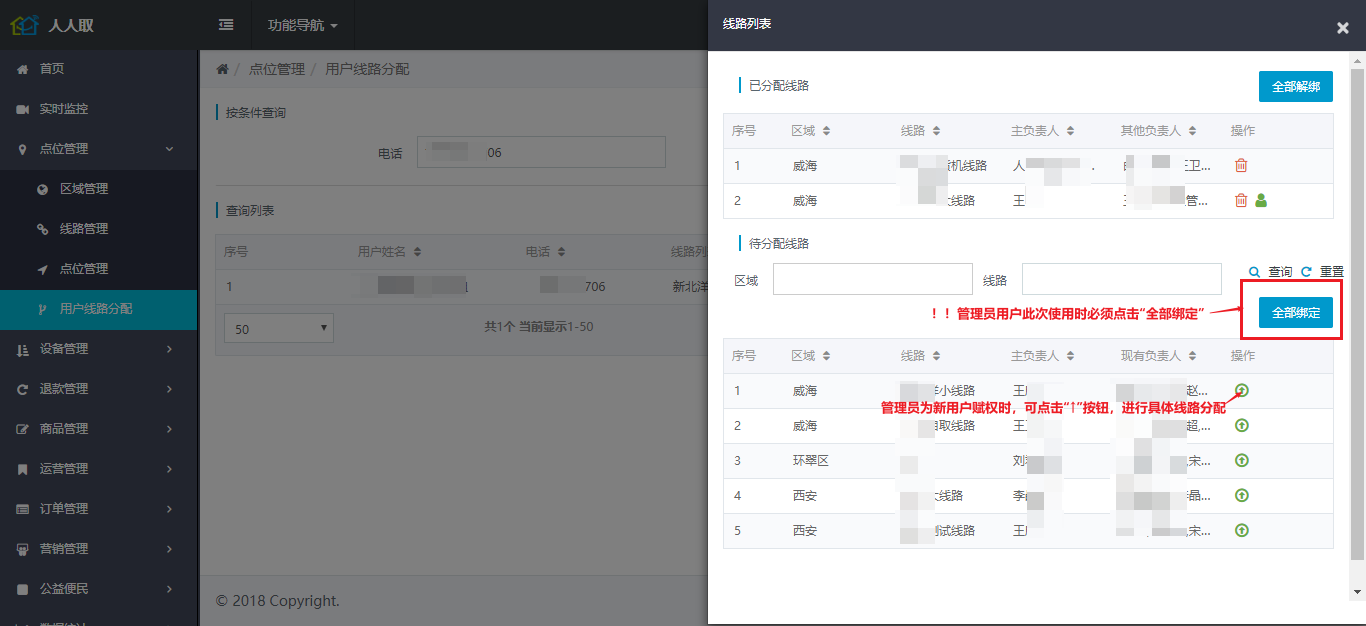Image resolution: width=1366 pixels, height=626 pixels.
Task: Assign 西安 route row 4 with up-arrow
Action: pyautogui.click(x=1242, y=496)
